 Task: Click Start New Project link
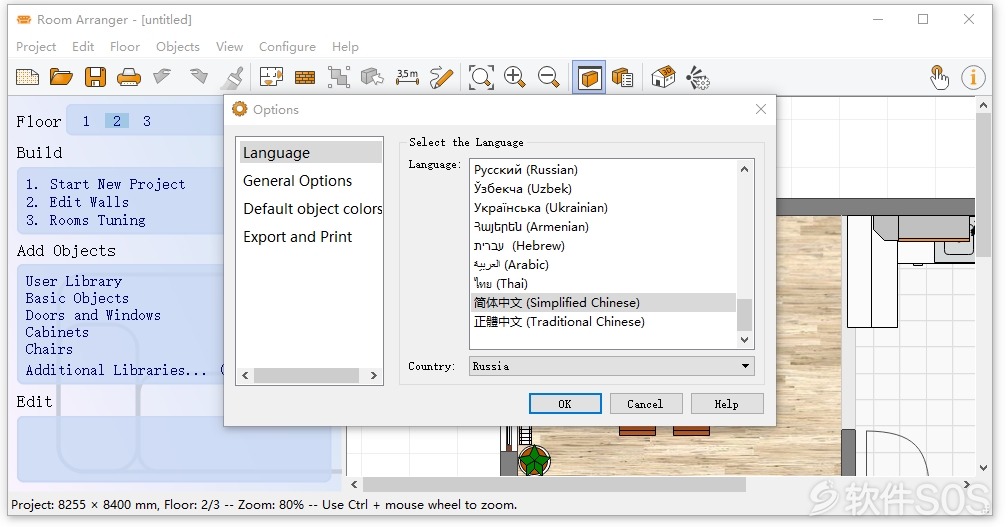click(x=117, y=184)
